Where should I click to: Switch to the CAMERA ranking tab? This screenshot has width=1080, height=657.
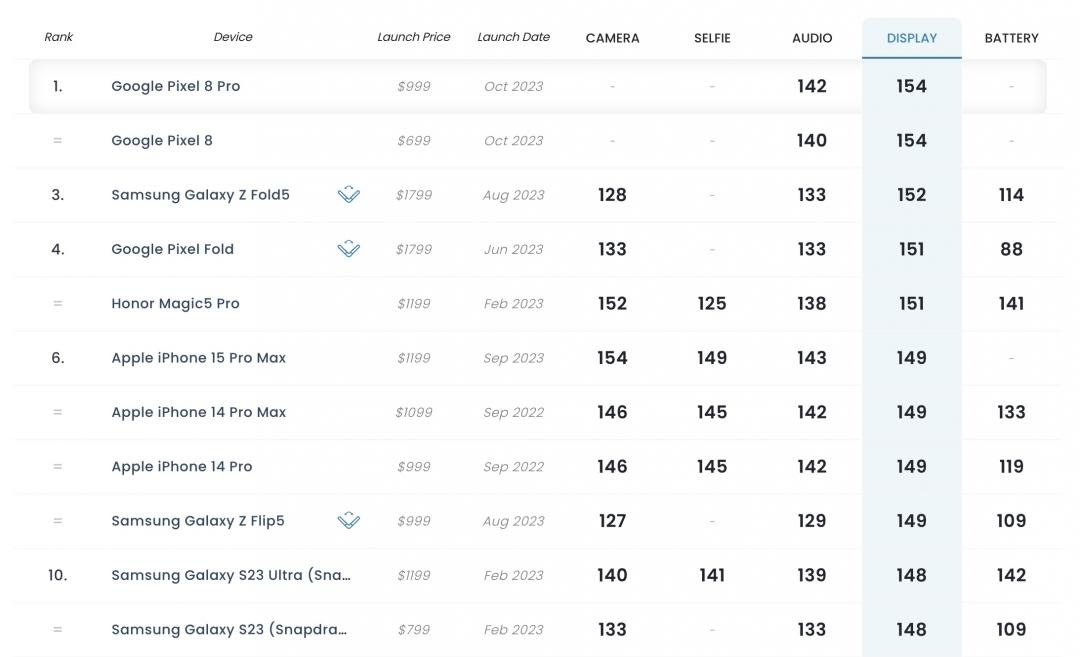coord(612,38)
